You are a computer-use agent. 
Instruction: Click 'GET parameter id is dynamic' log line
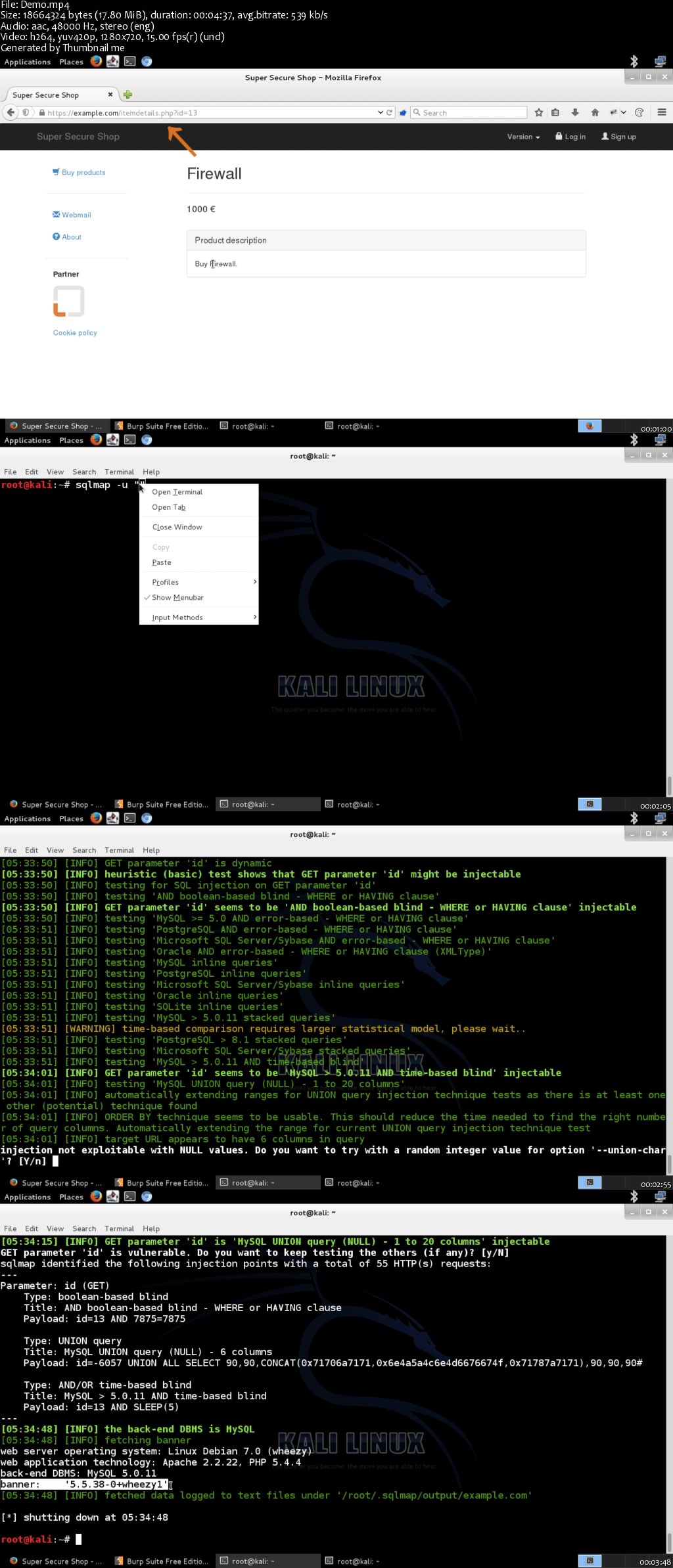(x=136, y=863)
